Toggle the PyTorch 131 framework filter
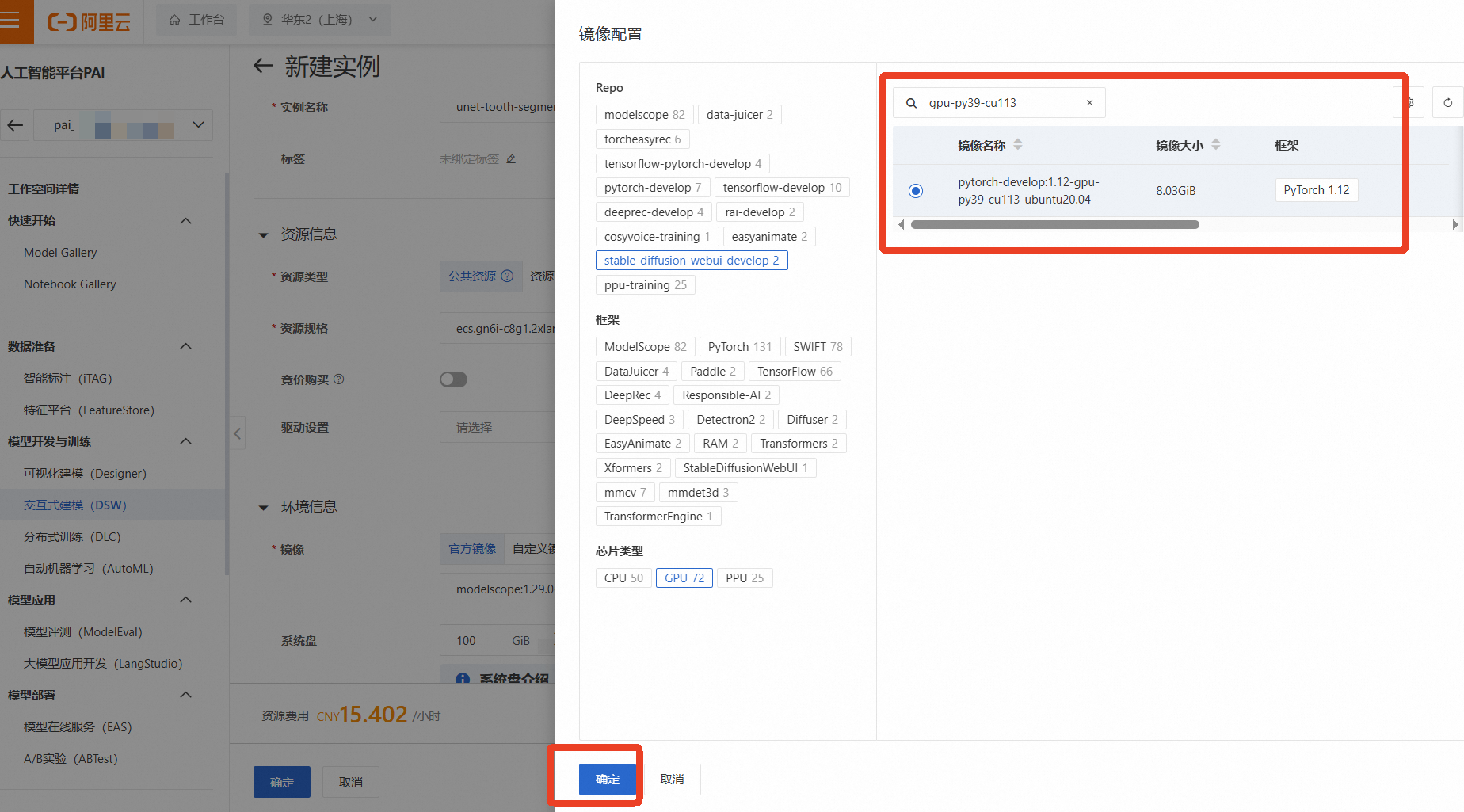 pyautogui.click(x=740, y=347)
